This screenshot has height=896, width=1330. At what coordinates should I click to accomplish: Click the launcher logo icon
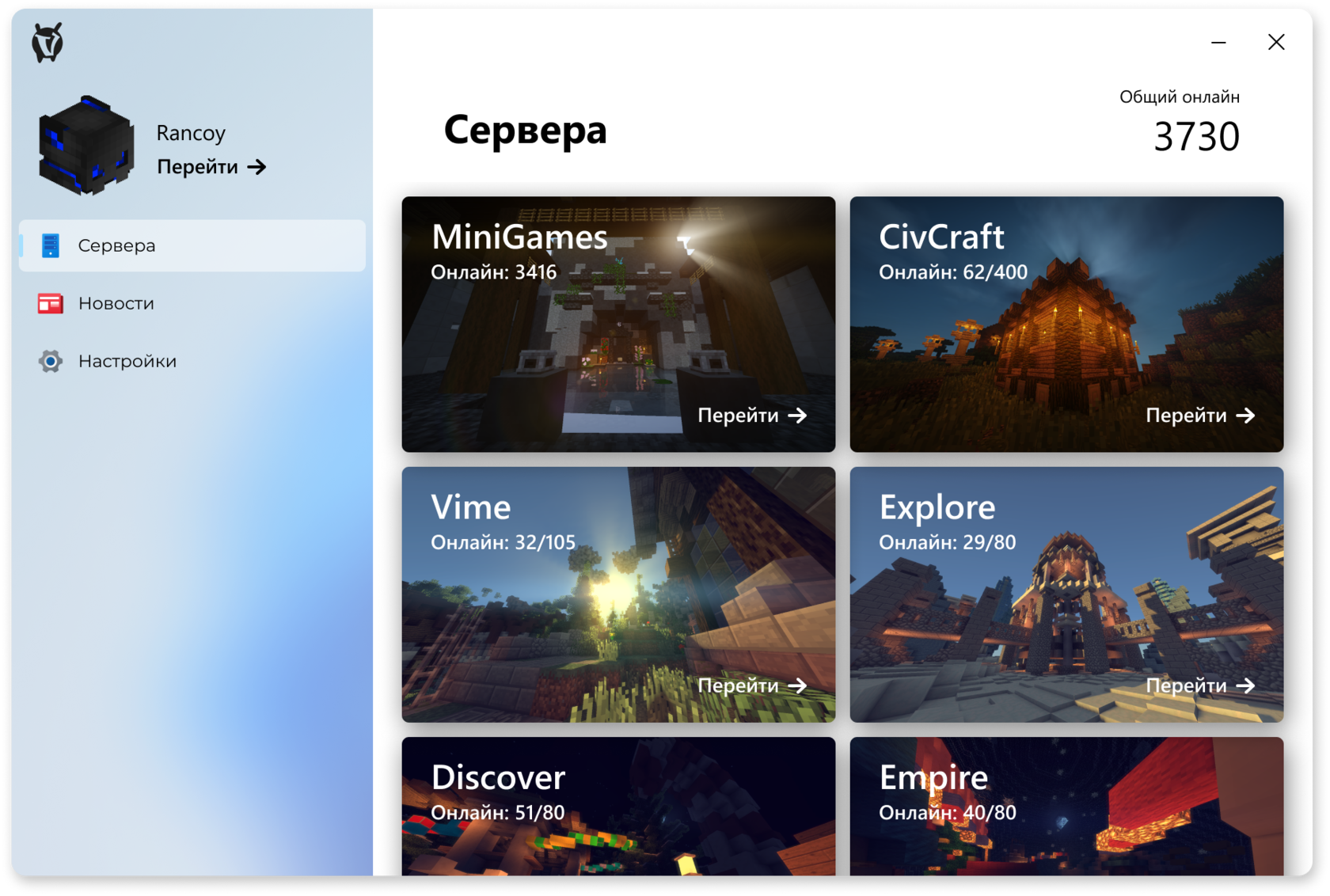point(47,43)
